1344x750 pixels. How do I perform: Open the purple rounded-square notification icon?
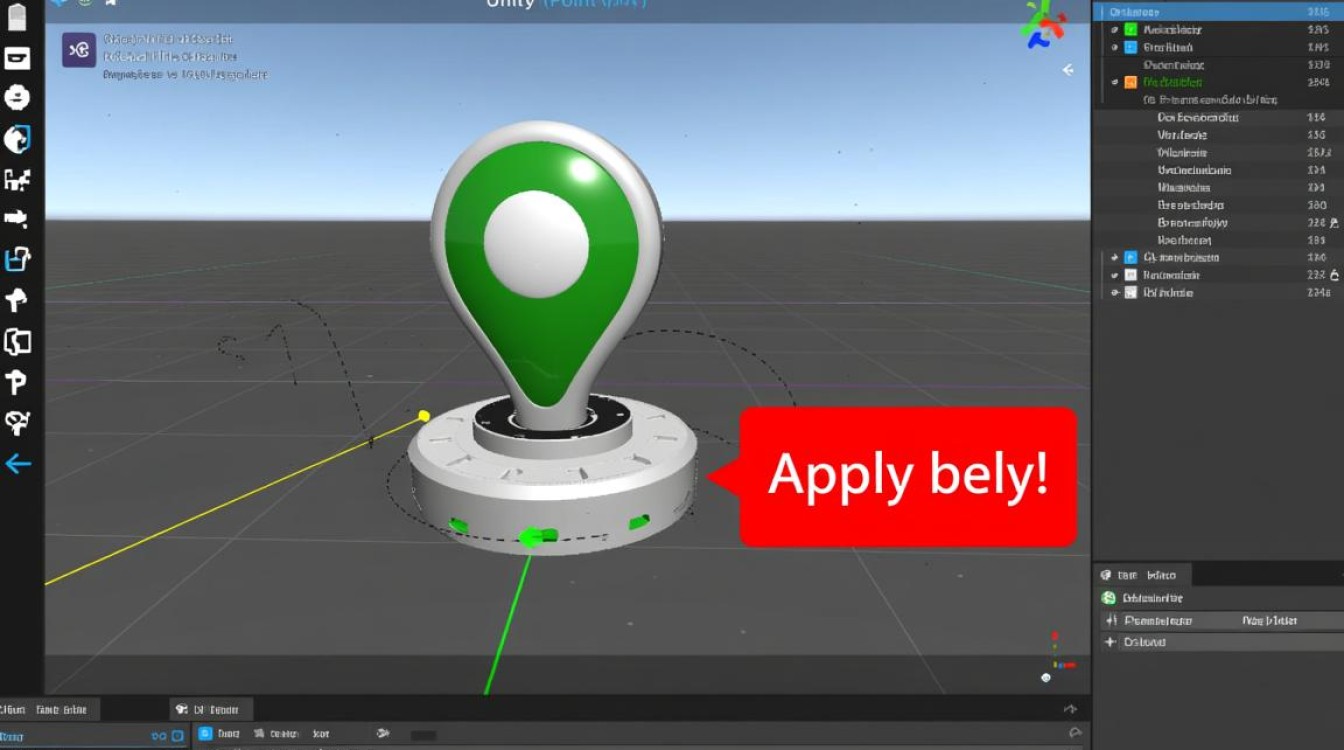point(79,50)
